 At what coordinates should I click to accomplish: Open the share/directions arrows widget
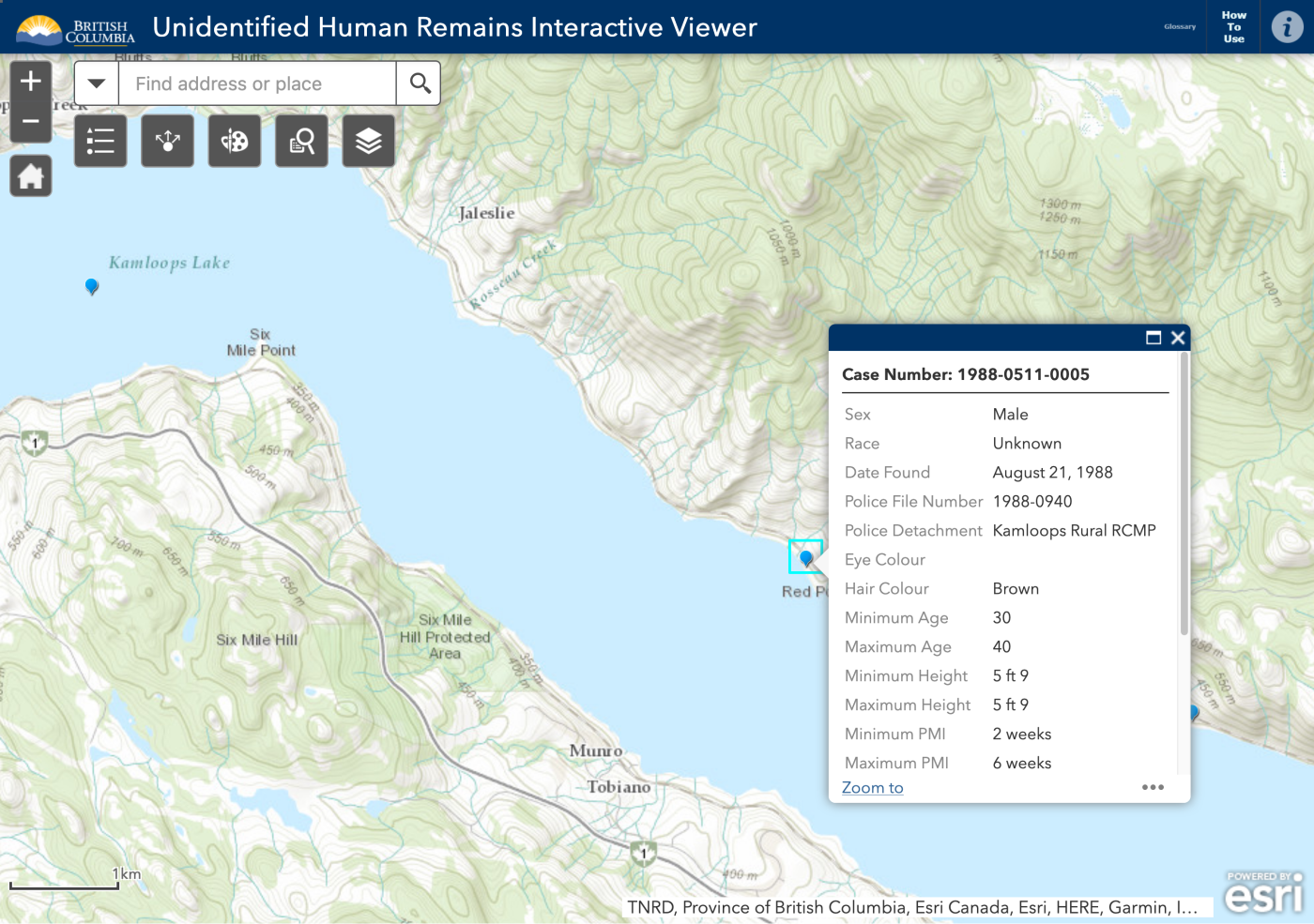168,142
